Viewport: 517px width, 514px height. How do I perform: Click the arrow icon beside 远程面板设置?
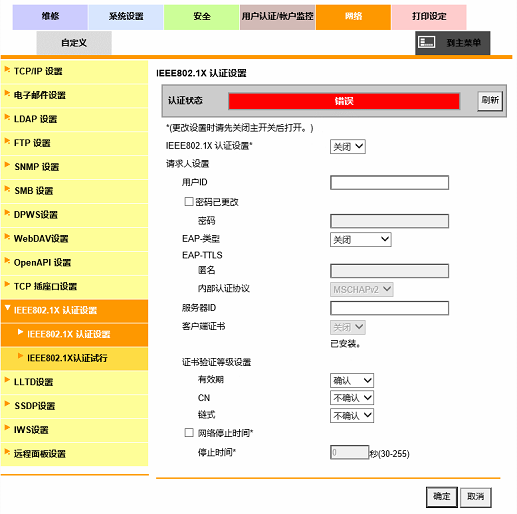pyautogui.click(x=7, y=452)
